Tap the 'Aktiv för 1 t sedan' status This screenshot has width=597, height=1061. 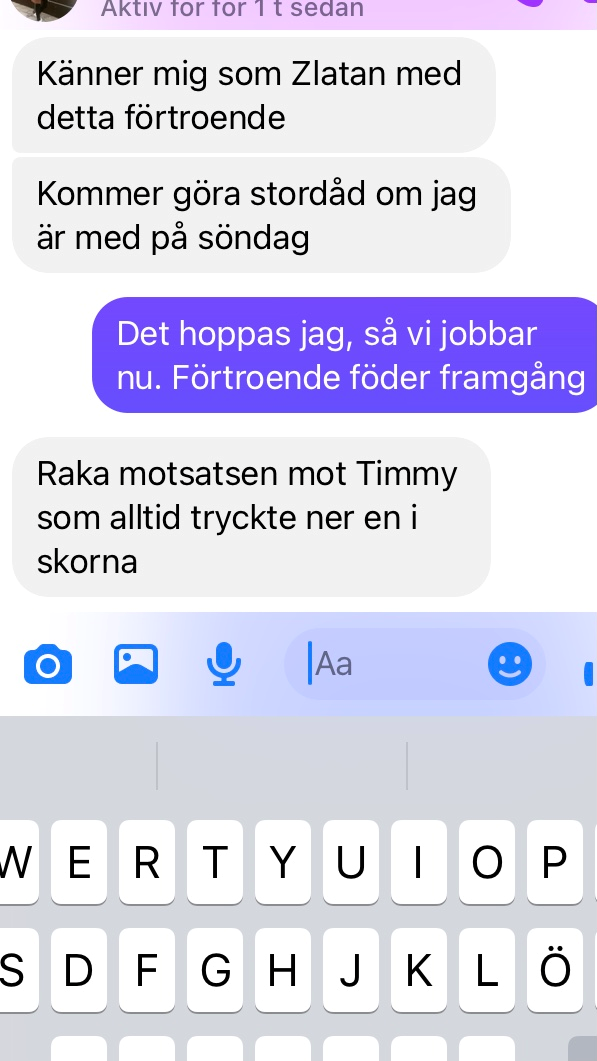coord(232,9)
